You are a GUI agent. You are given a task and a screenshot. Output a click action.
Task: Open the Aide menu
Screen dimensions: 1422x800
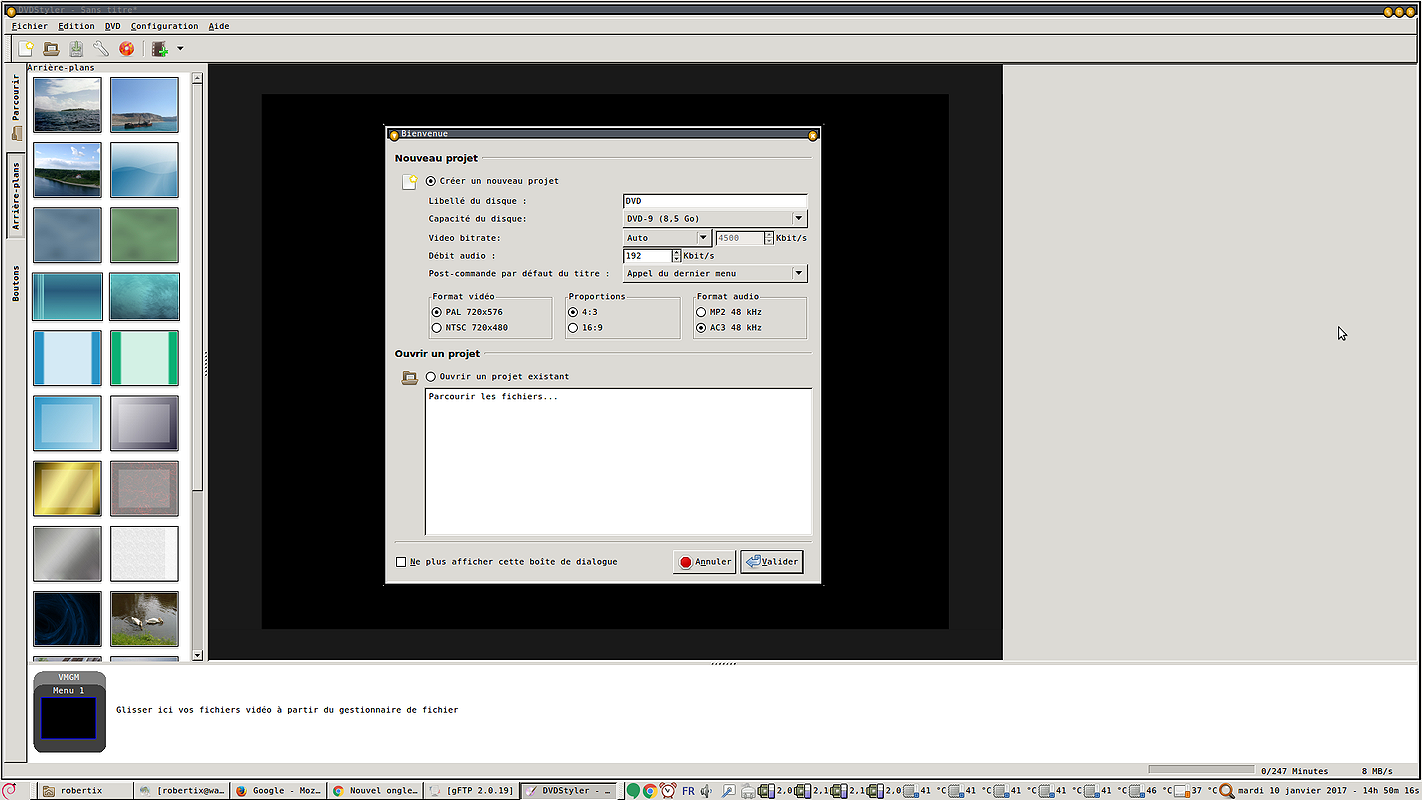[x=219, y=26]
